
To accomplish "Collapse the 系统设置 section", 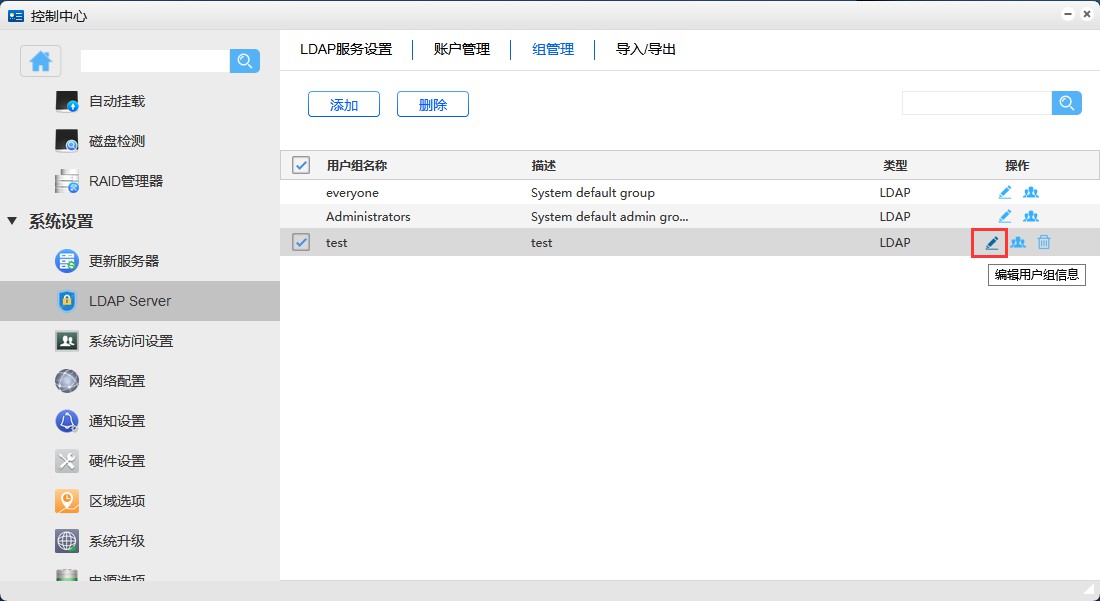I will coord(13,221).
